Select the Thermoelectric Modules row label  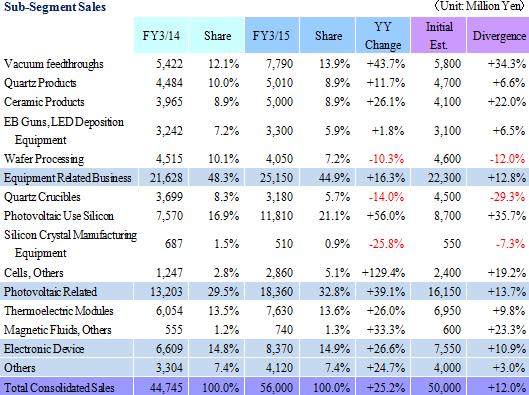pos(59,311)
